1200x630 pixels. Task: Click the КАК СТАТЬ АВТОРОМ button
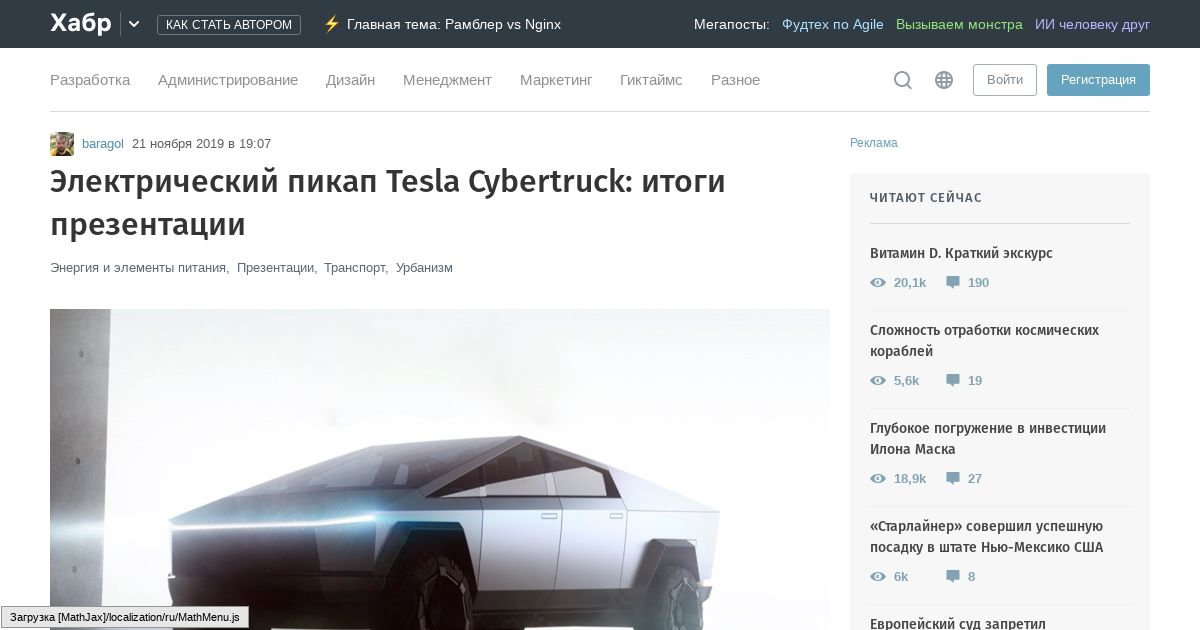(x=229, y=25)
